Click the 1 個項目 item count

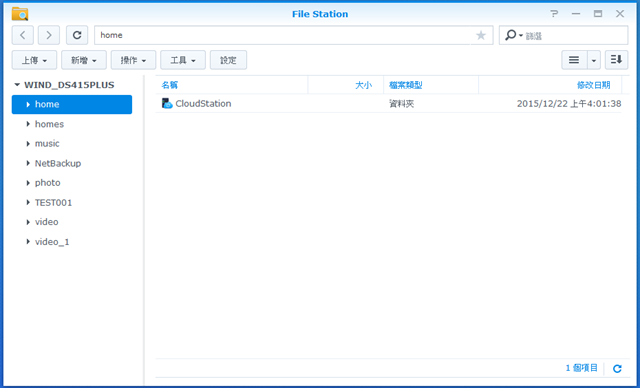tap(582, 368)
